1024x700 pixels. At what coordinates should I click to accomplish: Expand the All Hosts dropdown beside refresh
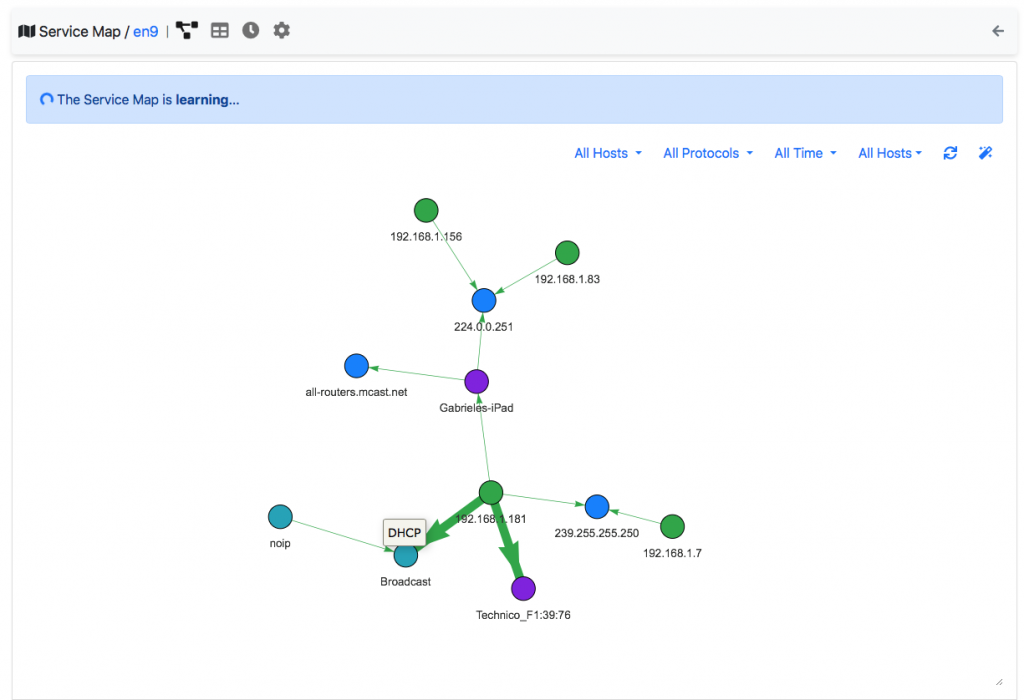tap(890, 153)
